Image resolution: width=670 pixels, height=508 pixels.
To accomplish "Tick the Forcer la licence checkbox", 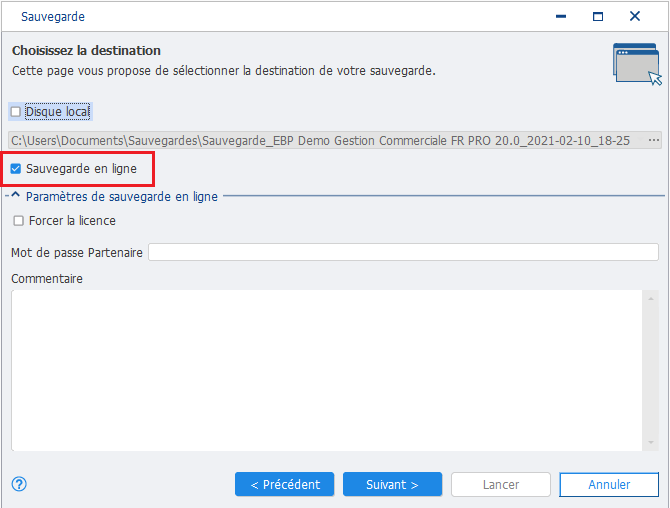I will point(18,221).
